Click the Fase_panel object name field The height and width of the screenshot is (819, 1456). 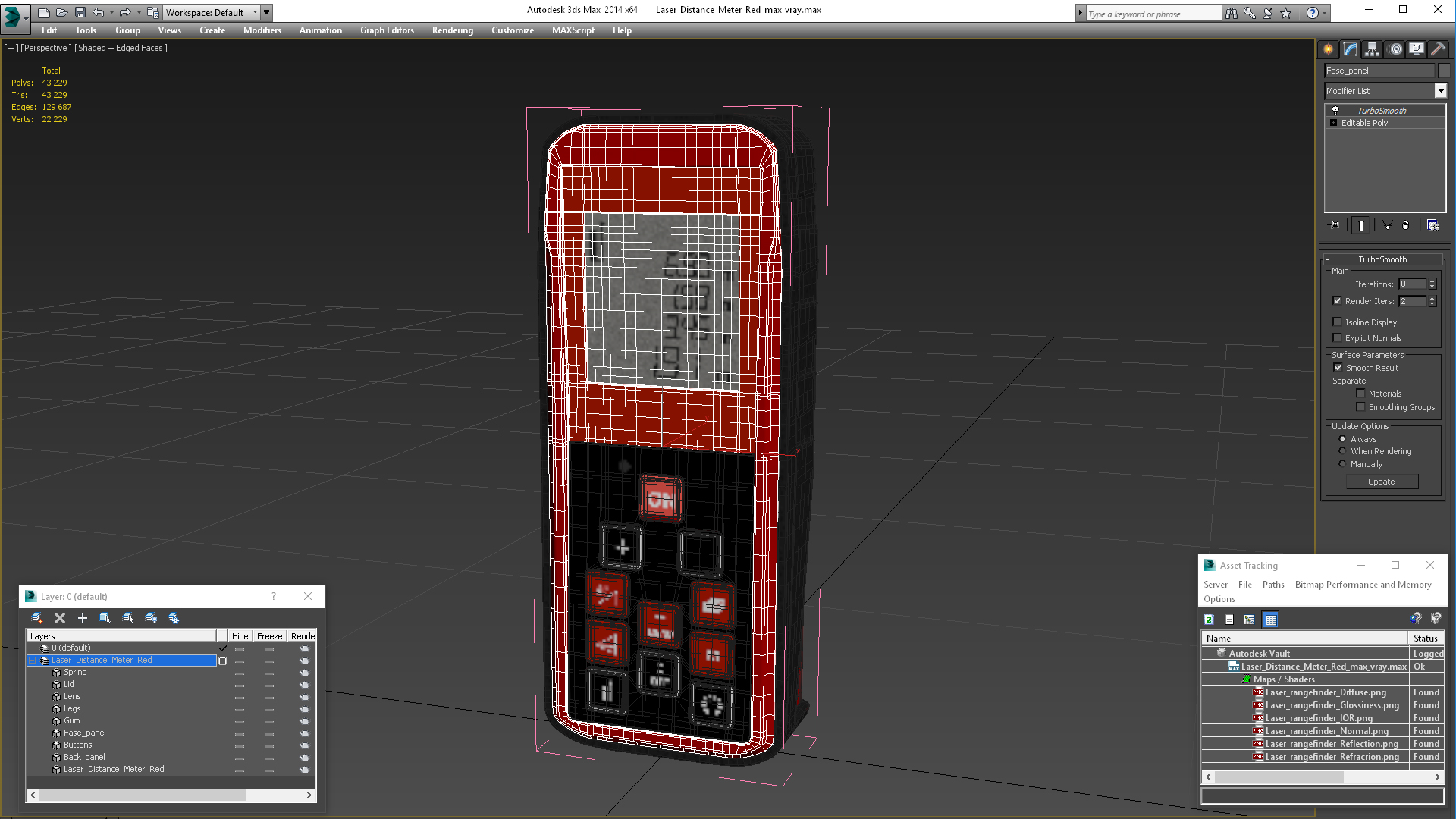pos(1379,71)
